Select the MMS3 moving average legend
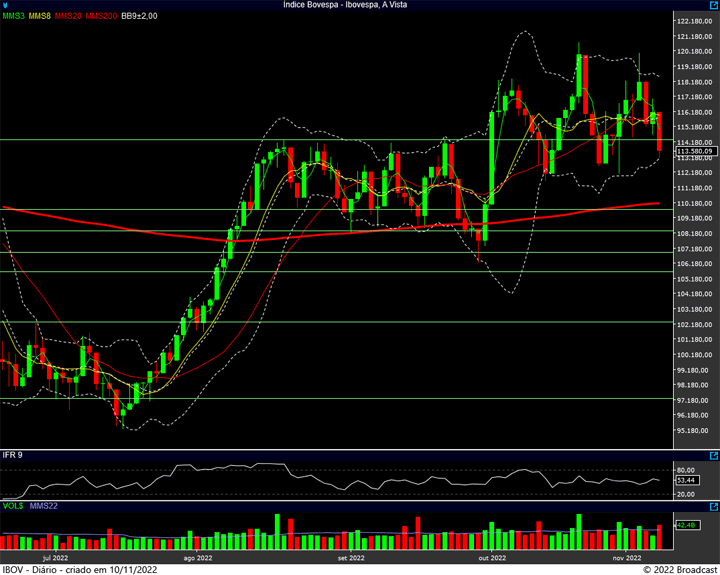This screenshot has height=575, width=720. coord(13,16)
